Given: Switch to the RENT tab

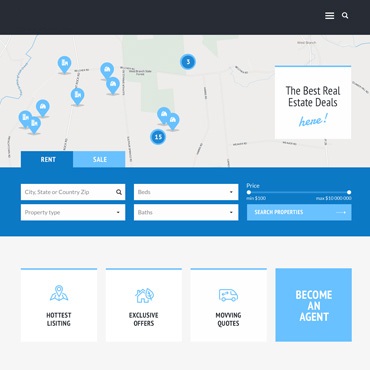Looking at the screenshot, I should coord(47,159).
